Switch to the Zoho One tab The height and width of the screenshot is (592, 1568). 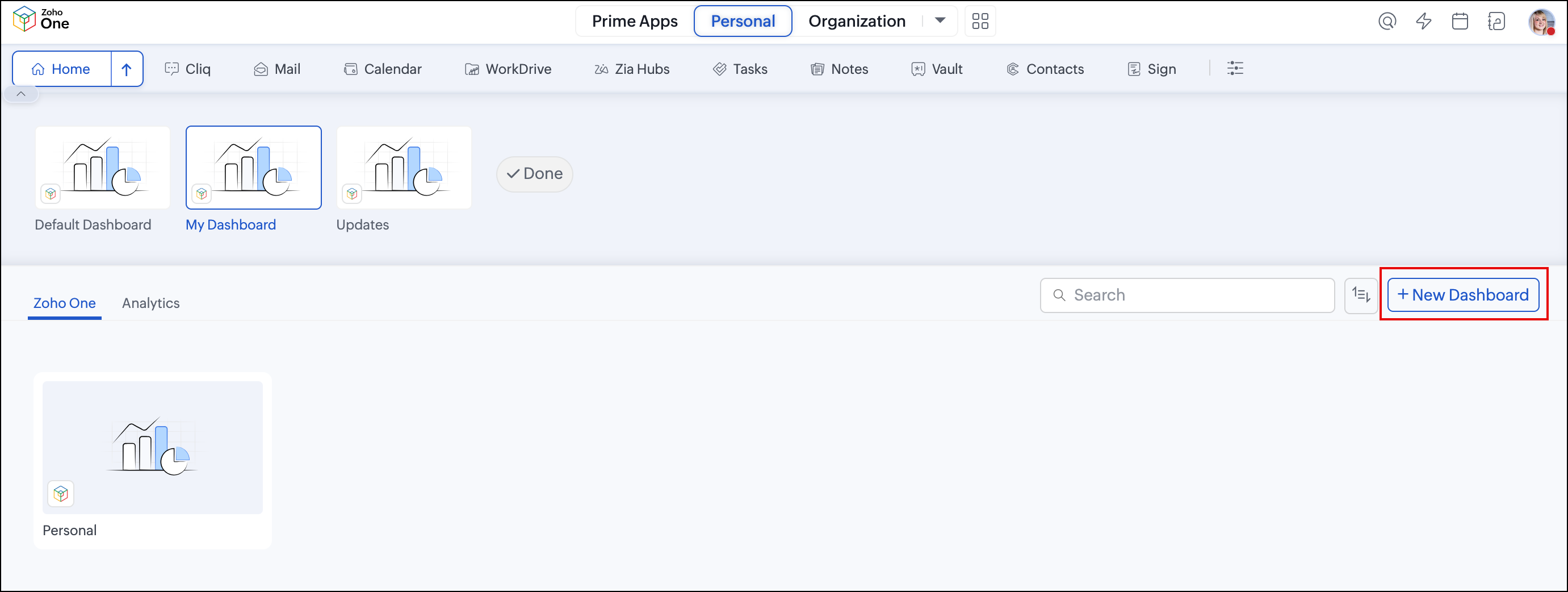tap(65, 303)
